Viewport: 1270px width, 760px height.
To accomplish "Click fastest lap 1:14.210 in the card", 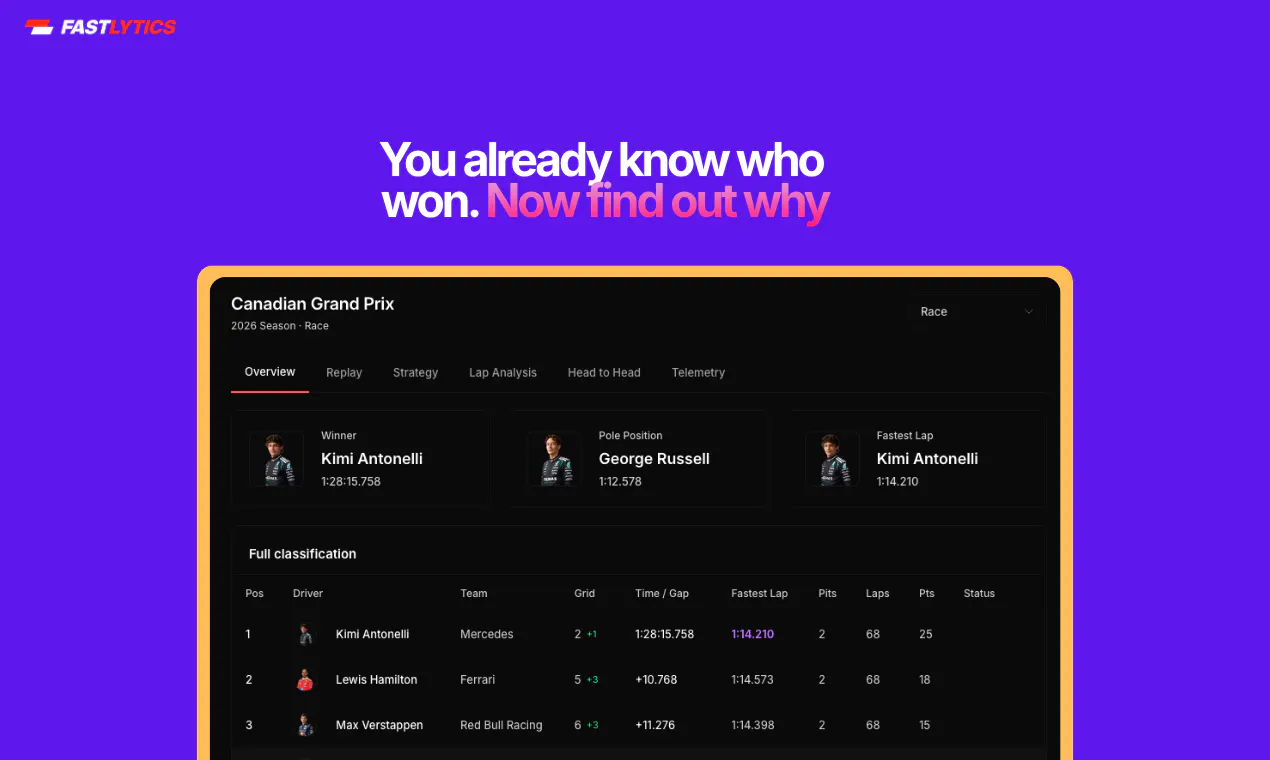I will tap(898, 482).
